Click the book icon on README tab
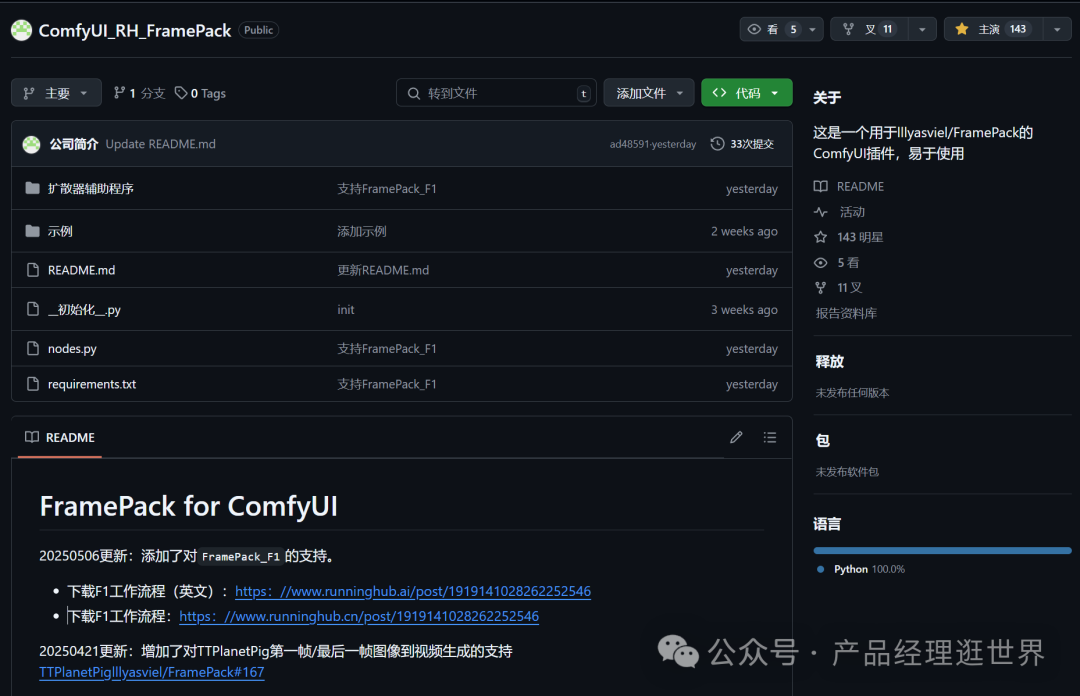This screenshot has height=696, width=1080. coord(32,437)
